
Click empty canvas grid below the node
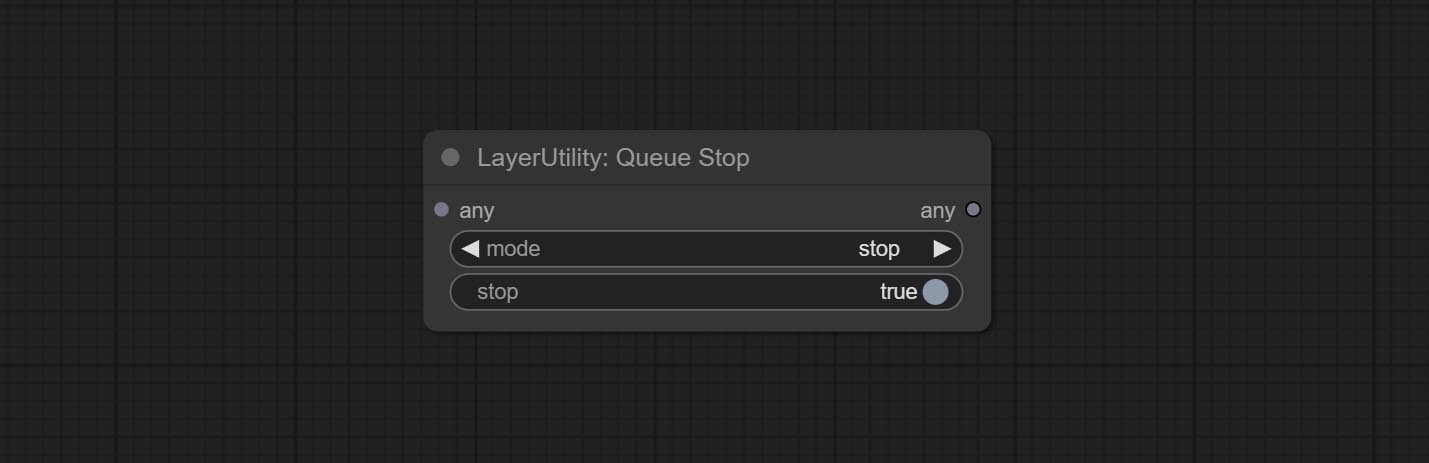pos(706,400)
